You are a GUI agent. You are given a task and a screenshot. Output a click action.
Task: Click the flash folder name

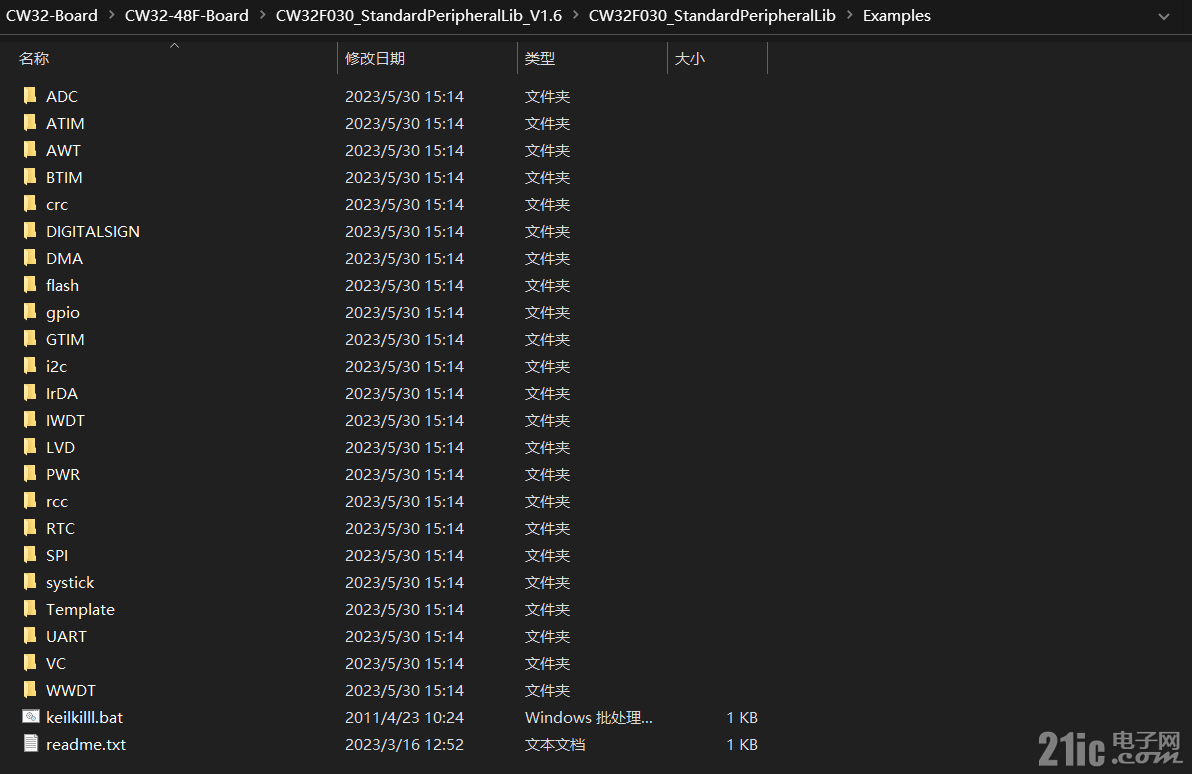pos(62,285)
